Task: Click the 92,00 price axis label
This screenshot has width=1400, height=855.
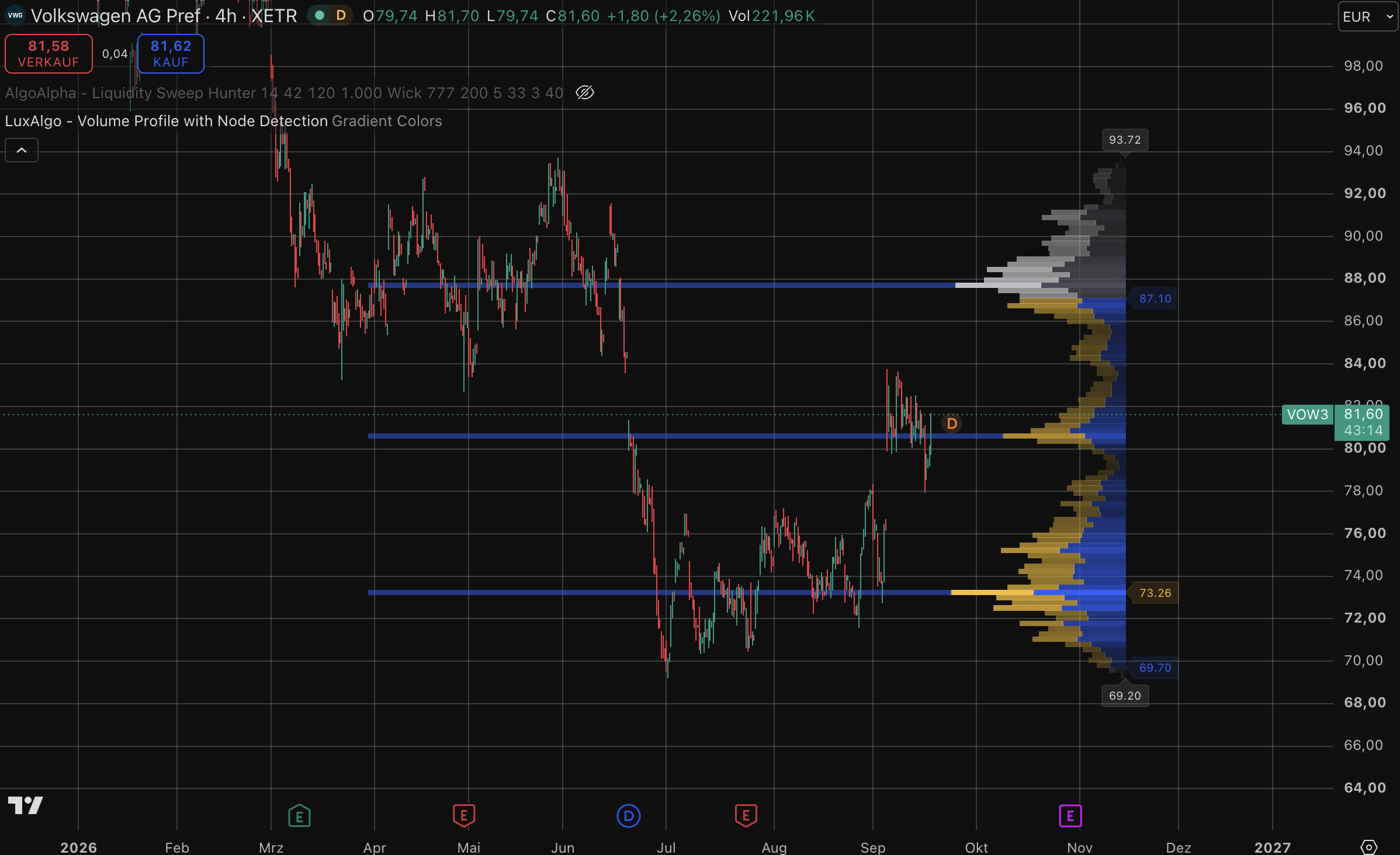Action: (x=1364, y=193)
